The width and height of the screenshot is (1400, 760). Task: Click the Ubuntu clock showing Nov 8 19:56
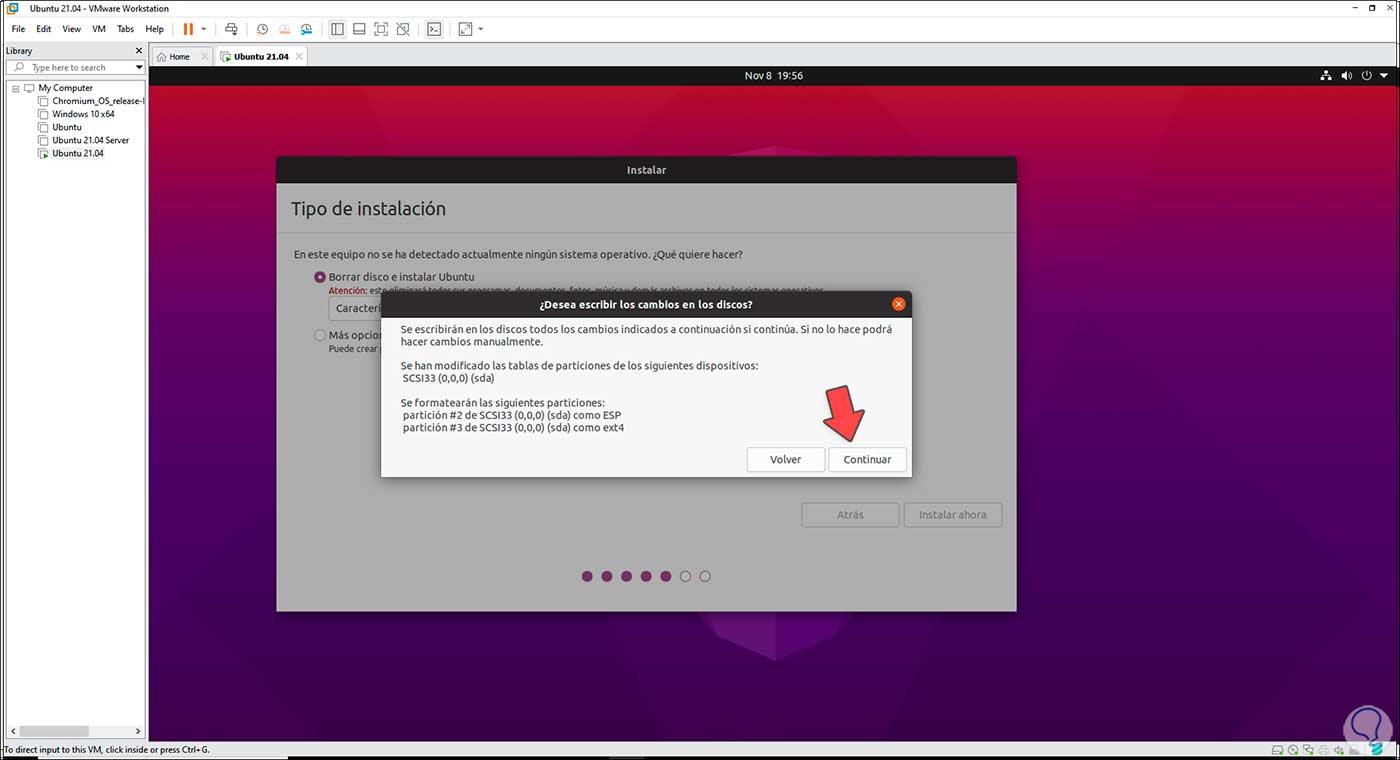point(774,76)
